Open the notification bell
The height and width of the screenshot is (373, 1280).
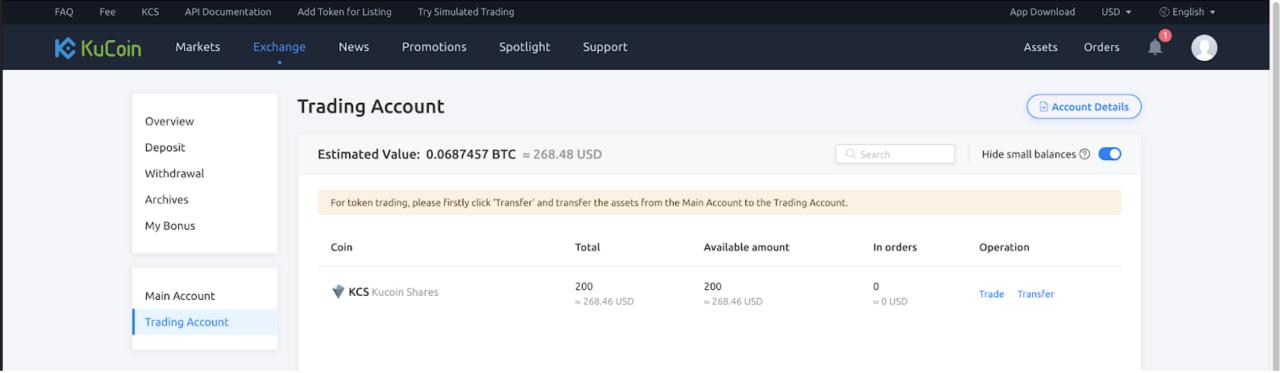[1155, 46]
